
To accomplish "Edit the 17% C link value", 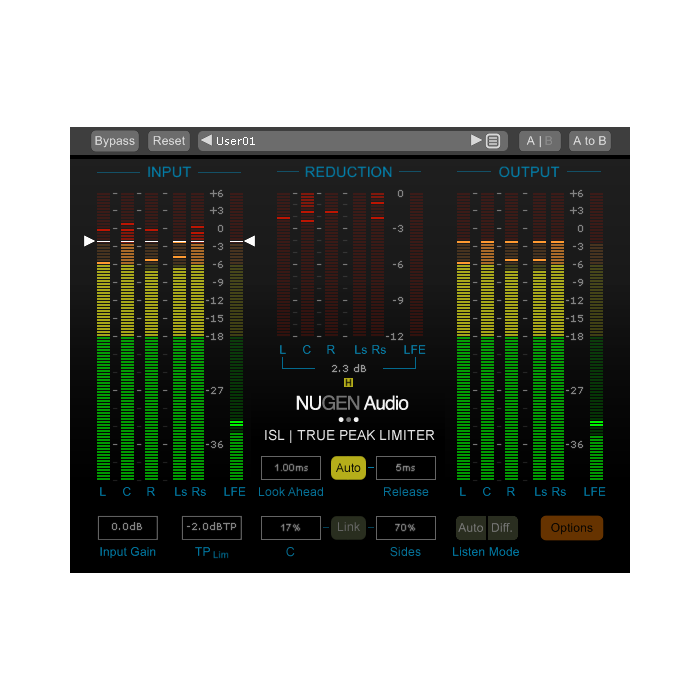I will tap(291, 528).
